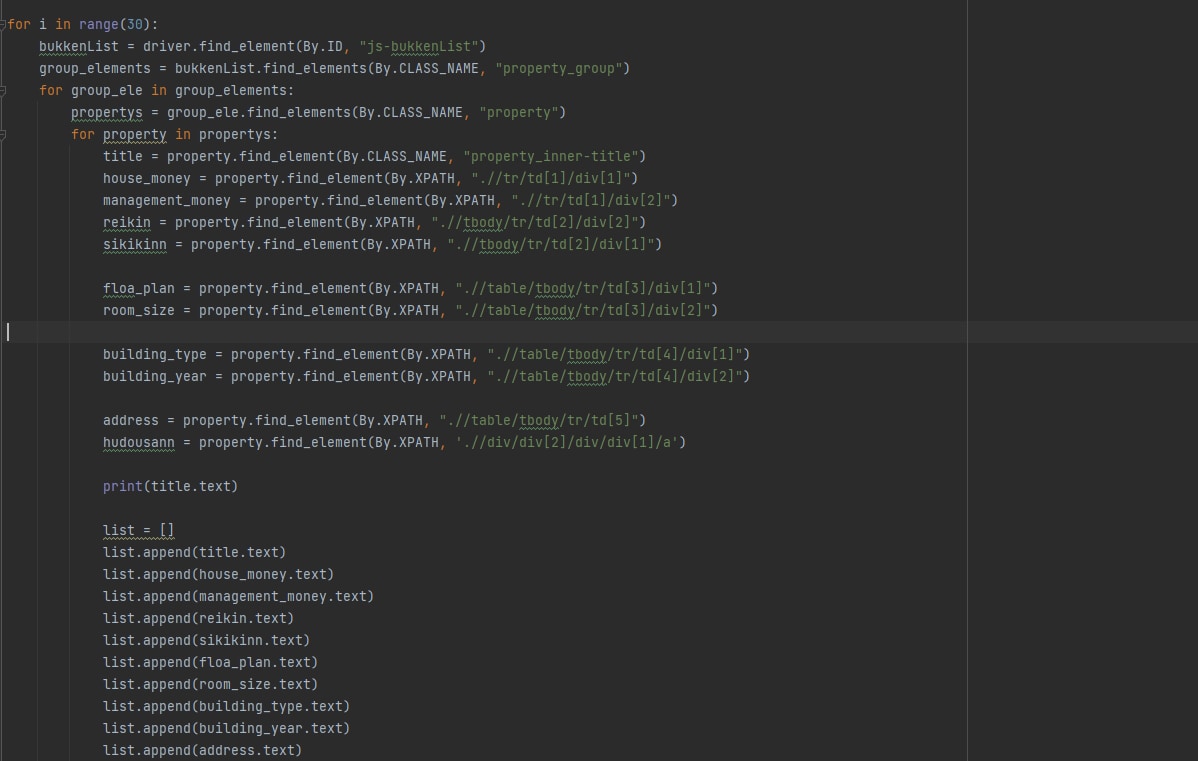
Task: Click the line list.append(room_size.text)
Action: pos(210,685)
